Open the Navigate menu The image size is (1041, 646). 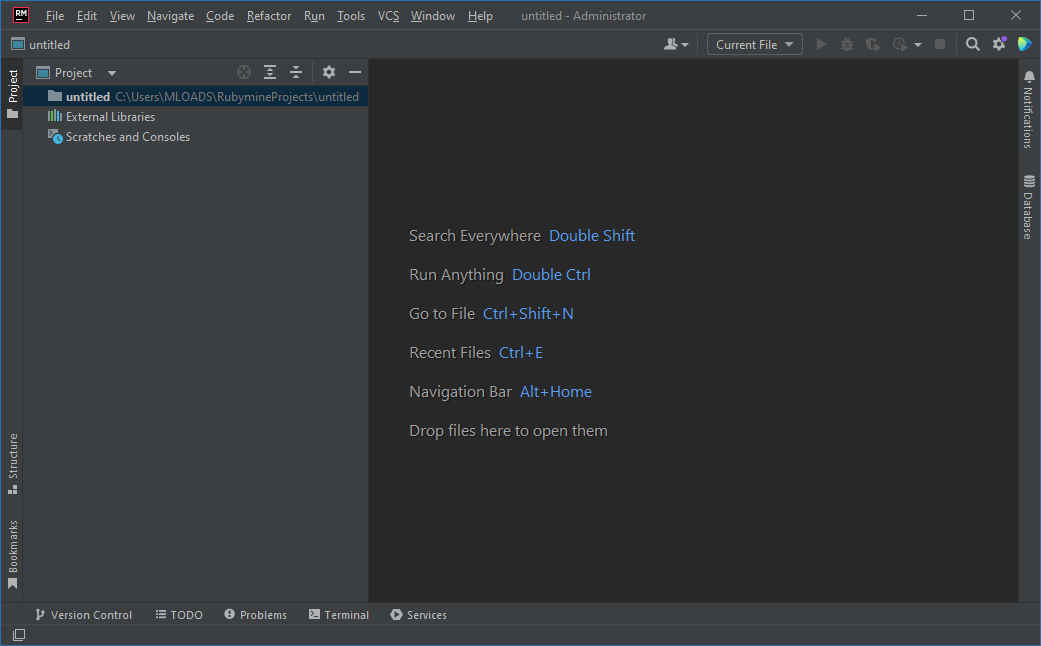tap(171, 15)
